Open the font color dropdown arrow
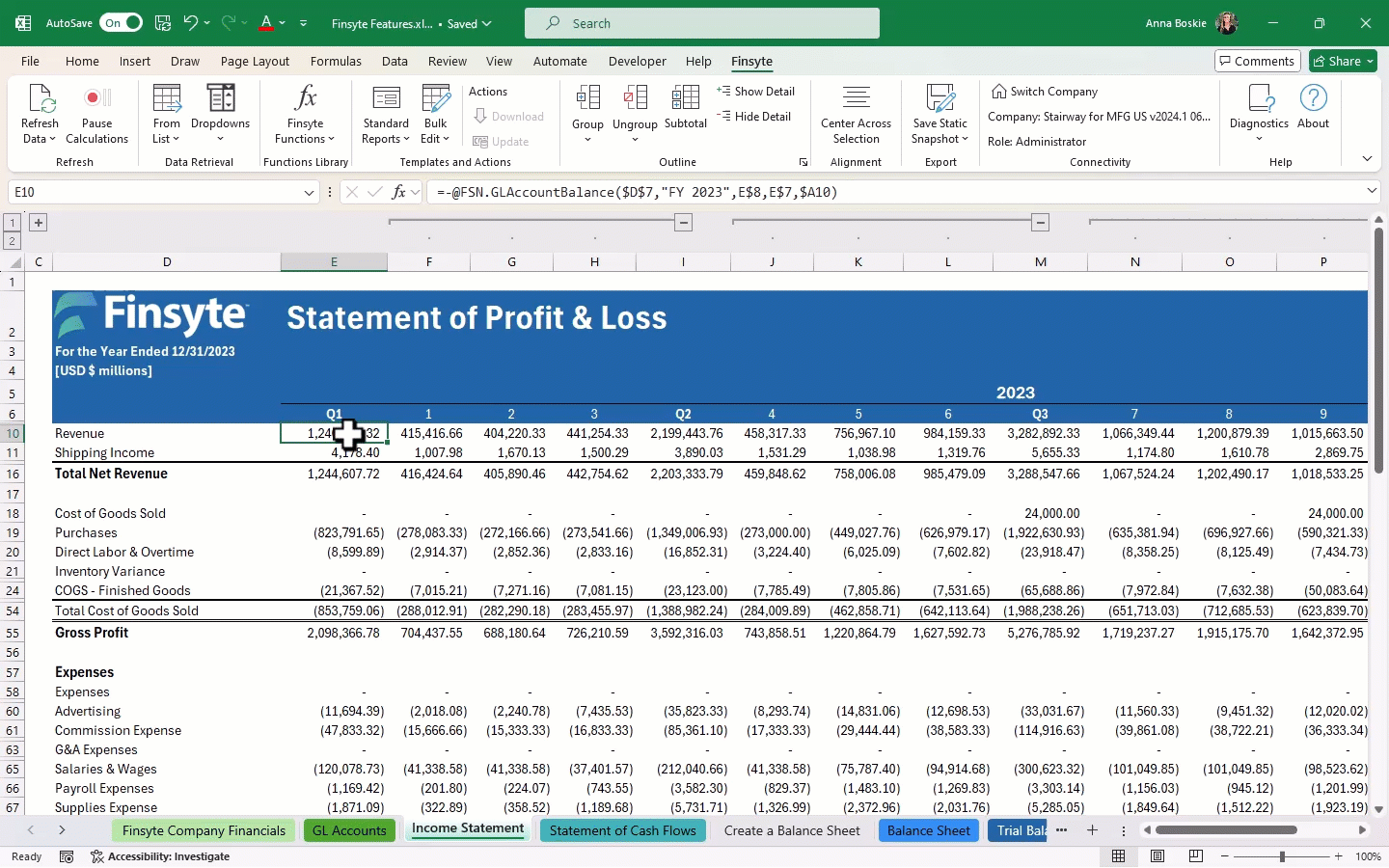The width and height of the screenshot is (1389, 868). point(282,23)
